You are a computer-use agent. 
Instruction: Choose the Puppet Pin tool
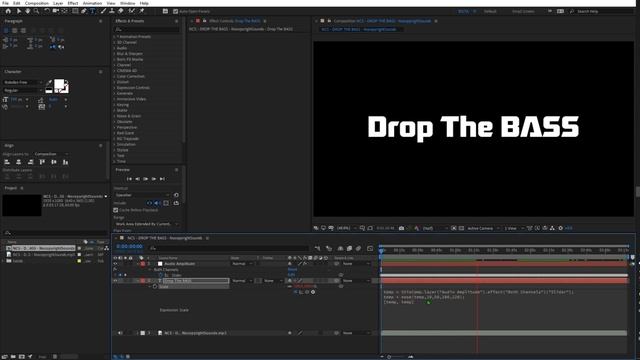pos(142,11)
